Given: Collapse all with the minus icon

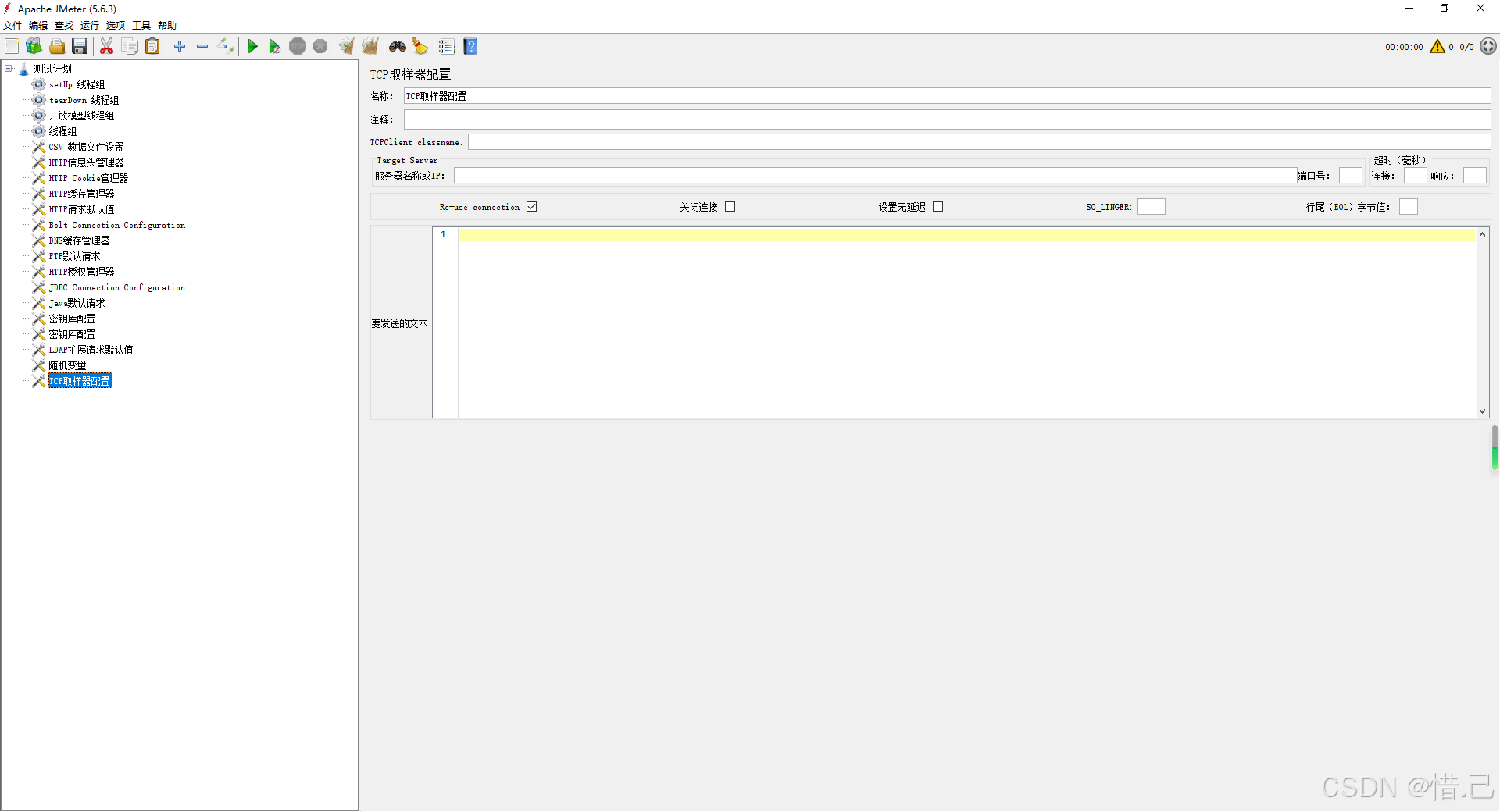Looking at the screenshot, I should tap(202, 47).
